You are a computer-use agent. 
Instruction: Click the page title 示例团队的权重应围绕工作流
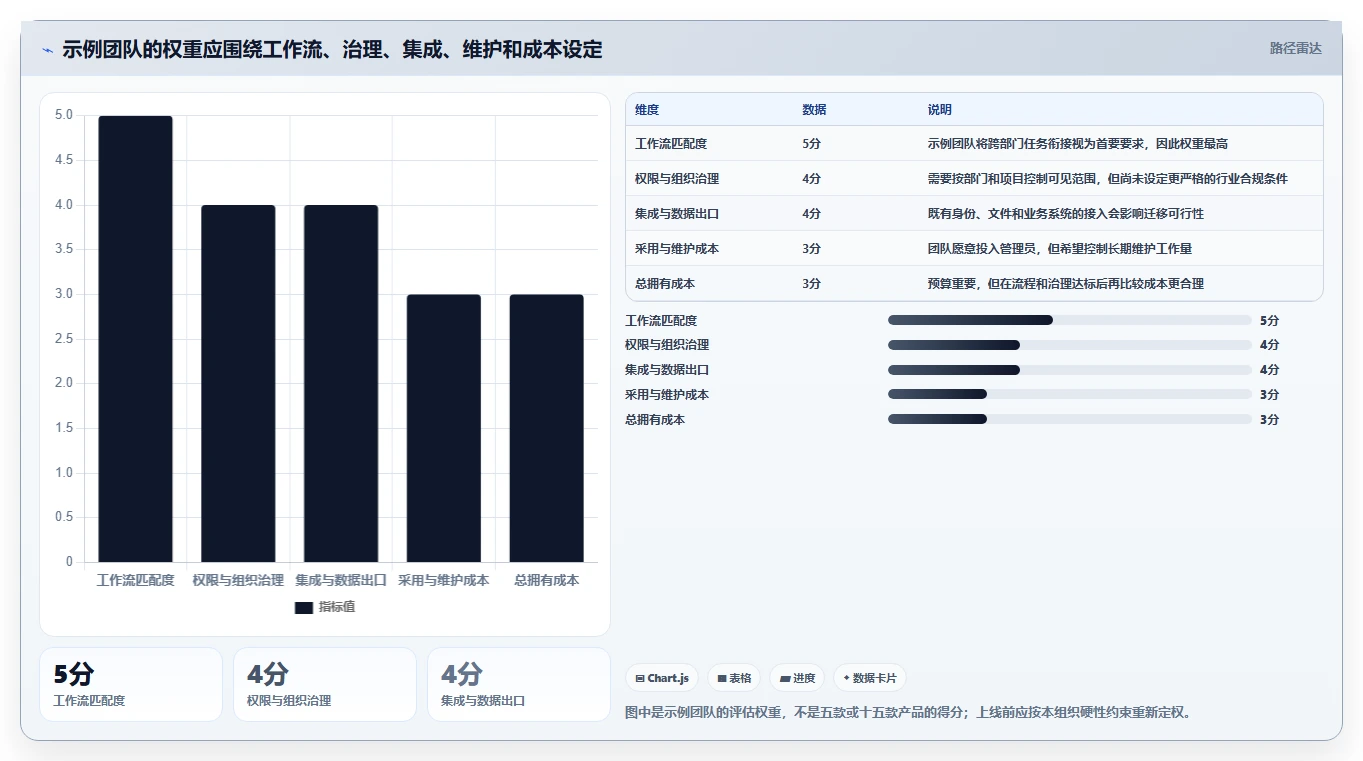click(x=333, y=49)
